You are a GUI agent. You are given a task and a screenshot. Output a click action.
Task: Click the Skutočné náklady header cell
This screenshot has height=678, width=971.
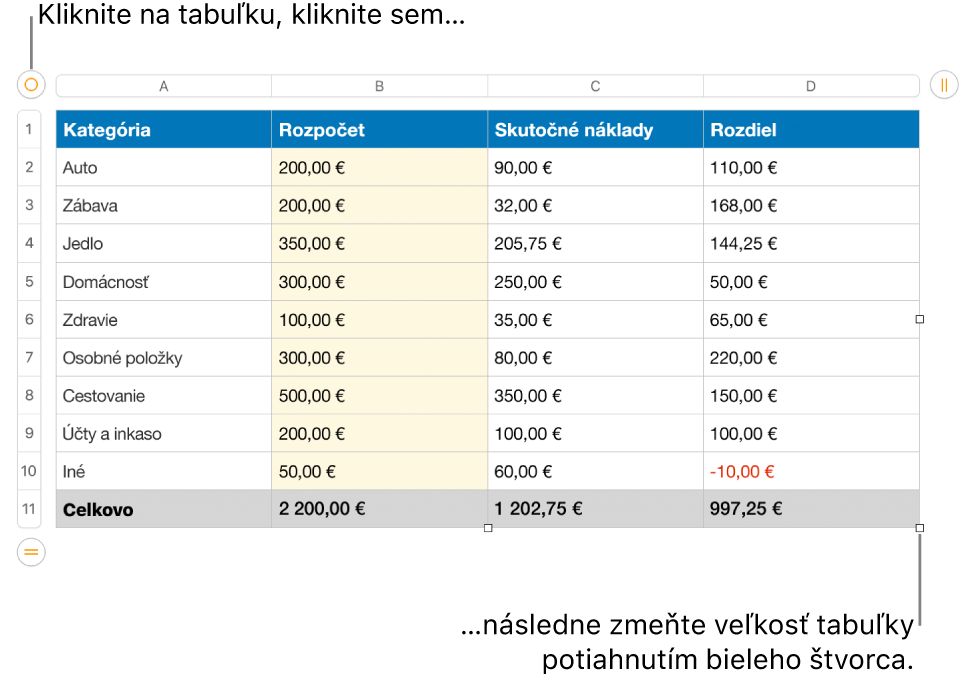[595, 129]
